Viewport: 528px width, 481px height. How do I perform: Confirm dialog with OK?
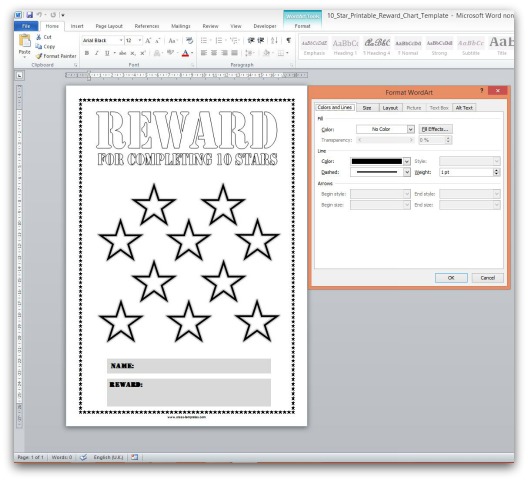click(451, 278)
